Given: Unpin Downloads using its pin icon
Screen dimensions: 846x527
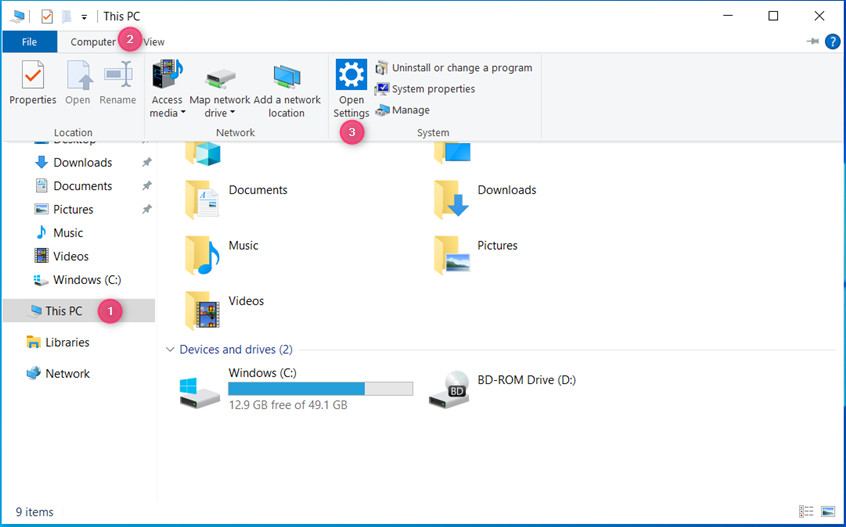Looking at the screenshot, I should tap(147, 162).
